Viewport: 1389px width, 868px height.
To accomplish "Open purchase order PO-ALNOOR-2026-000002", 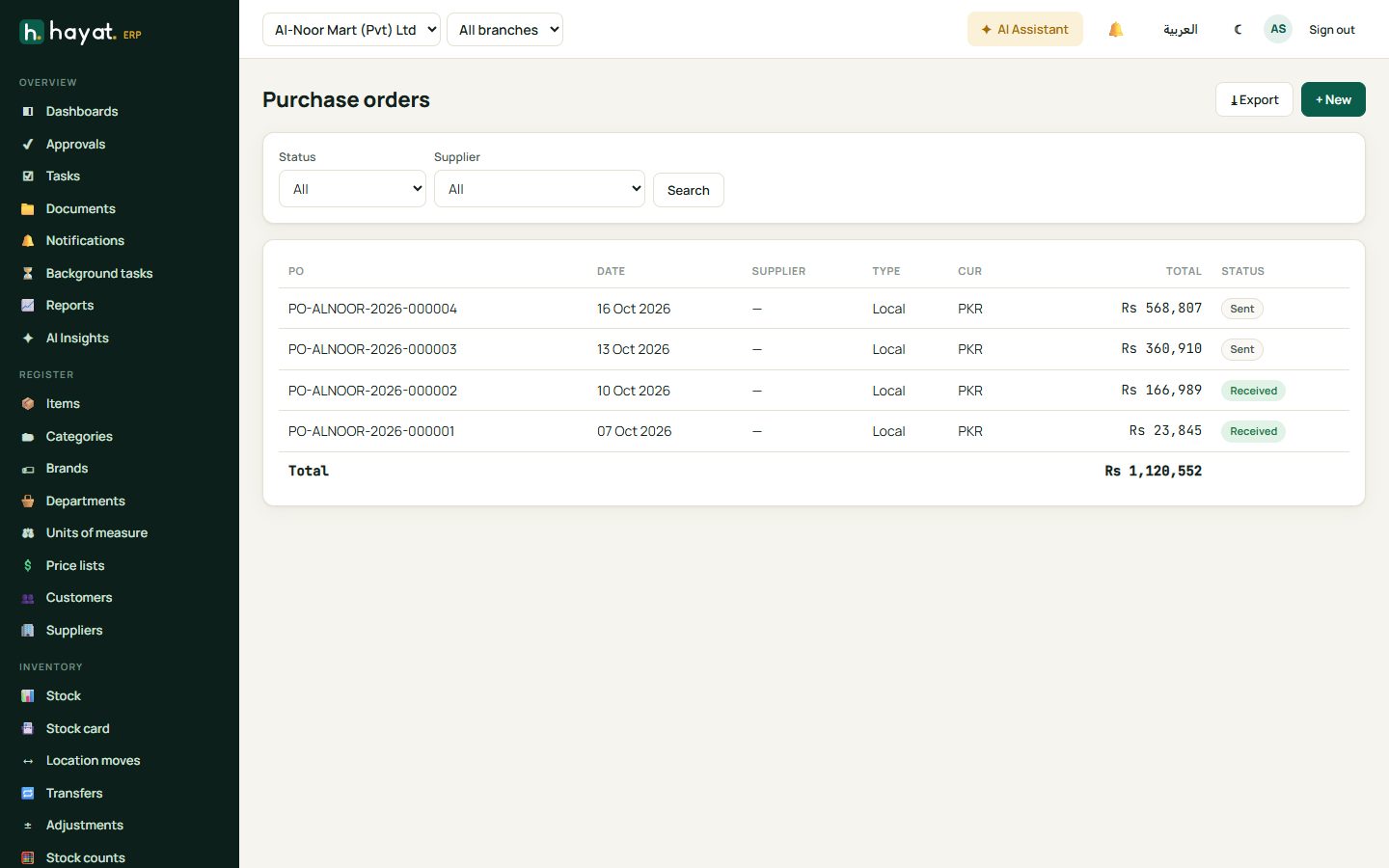I will coord(372,391).
